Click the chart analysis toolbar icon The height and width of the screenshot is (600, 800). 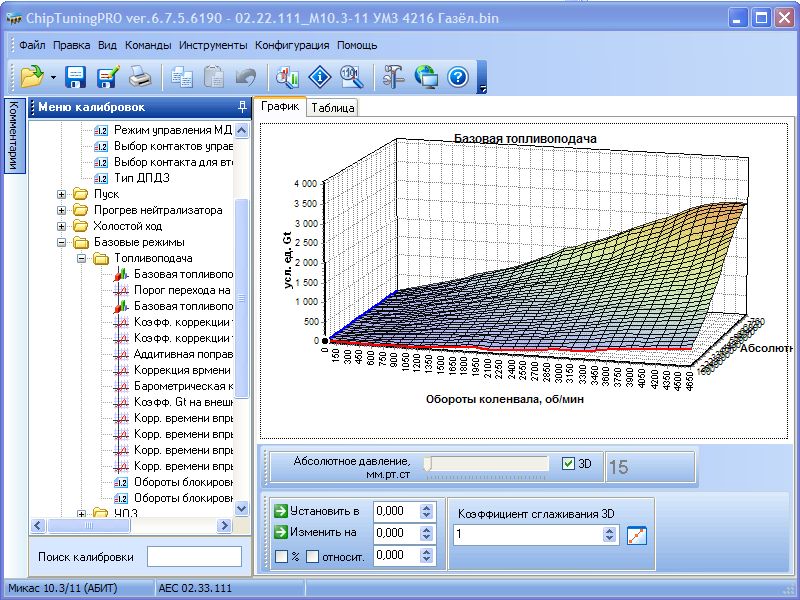[288, 76]
